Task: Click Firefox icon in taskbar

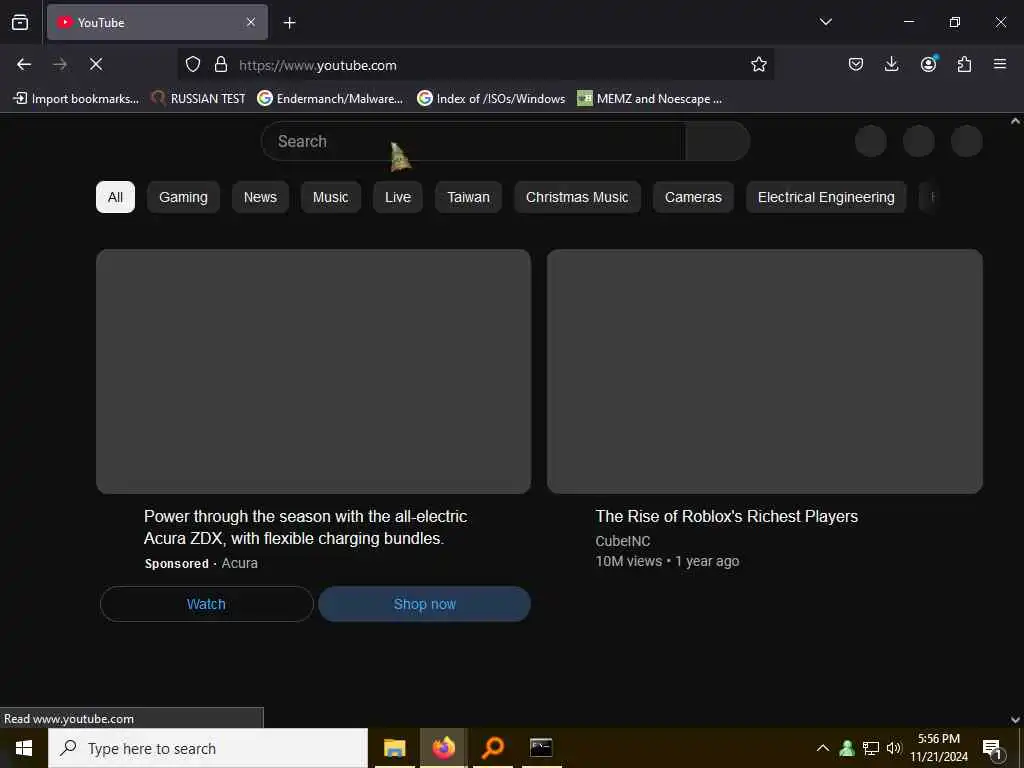Action: point(443,748)
